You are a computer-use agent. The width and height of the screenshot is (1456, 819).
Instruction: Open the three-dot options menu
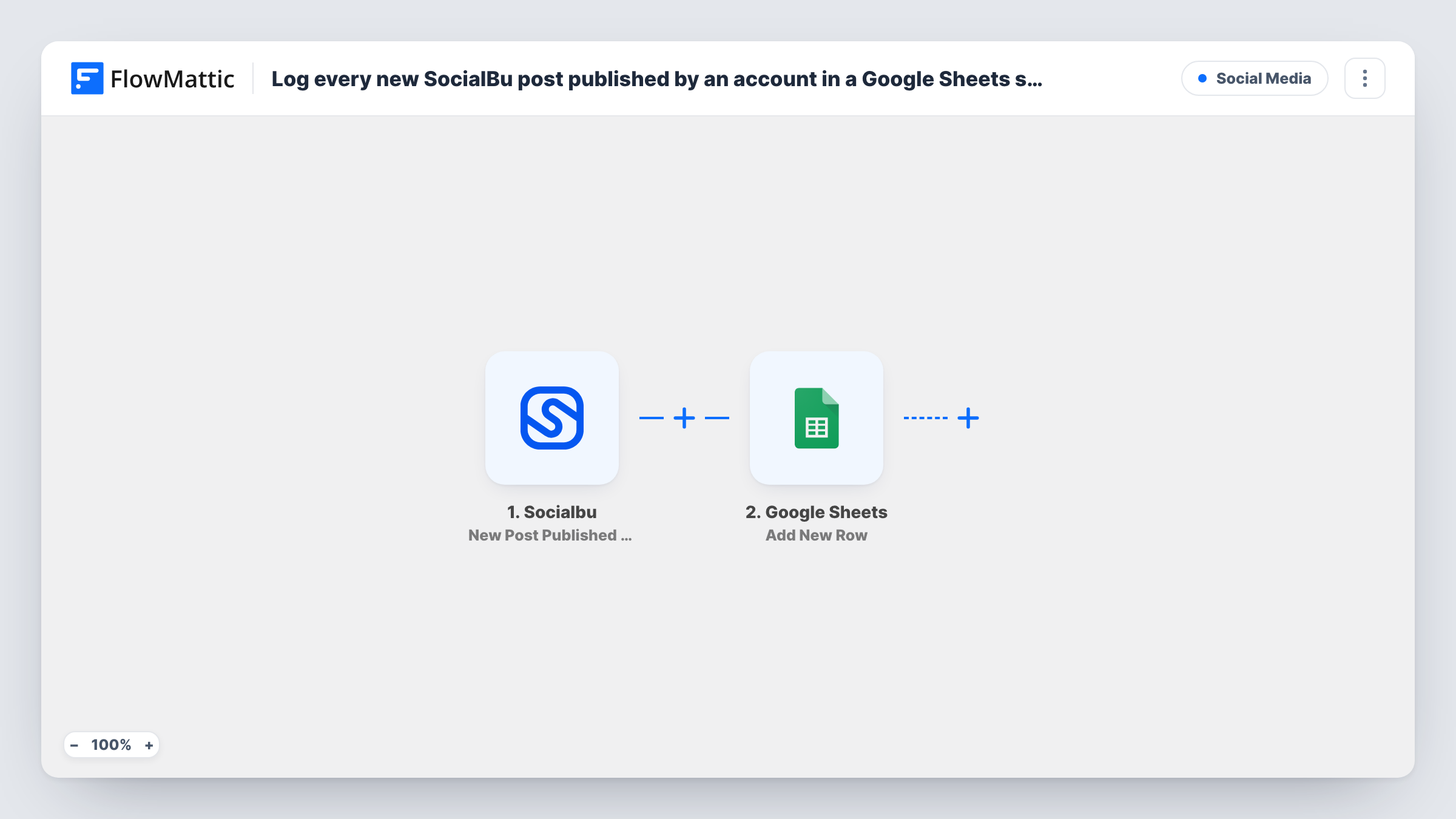pyautogui.click(x=1365, y=78)
